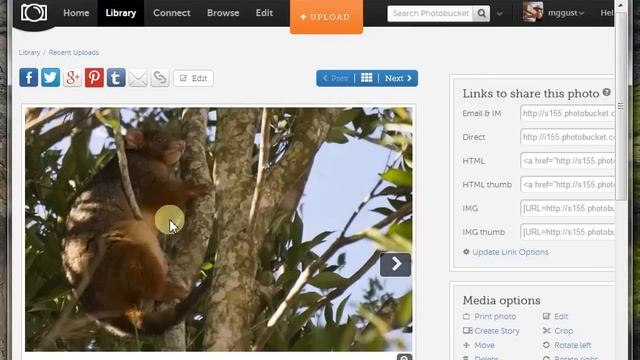The width and height of the screenshot is (640, 360).
Task: Click the Create Story link
Action: 497,331
